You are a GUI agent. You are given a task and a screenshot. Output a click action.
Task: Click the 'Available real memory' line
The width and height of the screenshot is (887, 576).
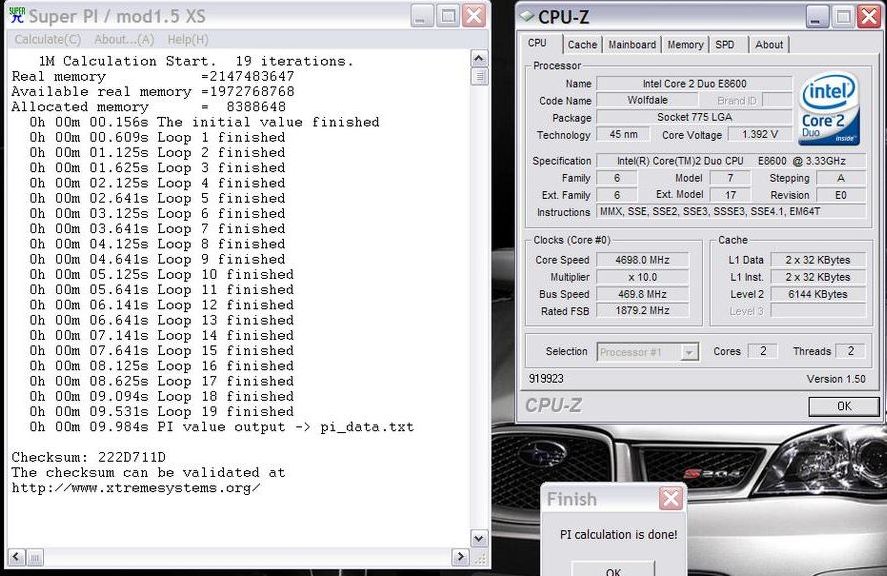pyautogui.click(x=153, y=92)
